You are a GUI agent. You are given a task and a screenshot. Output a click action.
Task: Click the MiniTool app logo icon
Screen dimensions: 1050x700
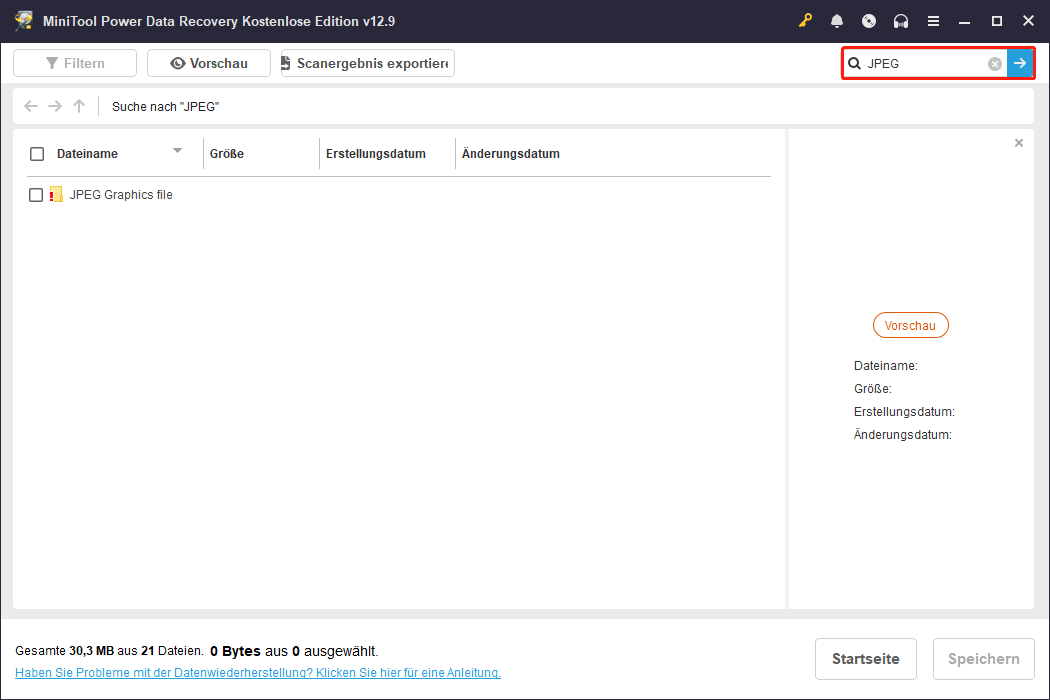coord(23,21)
